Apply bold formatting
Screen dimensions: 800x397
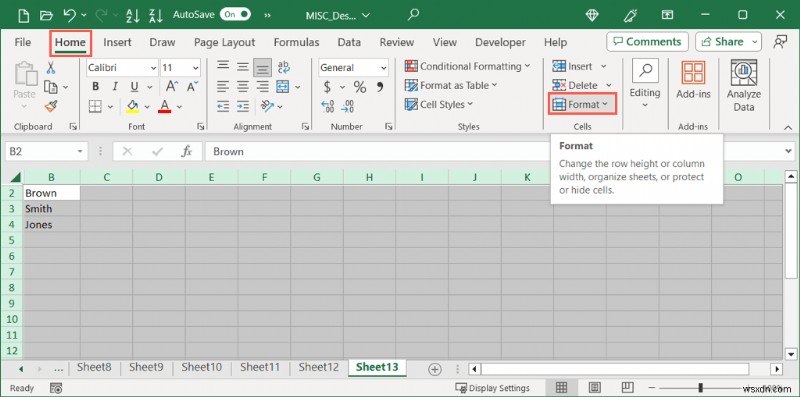[95, 87]
